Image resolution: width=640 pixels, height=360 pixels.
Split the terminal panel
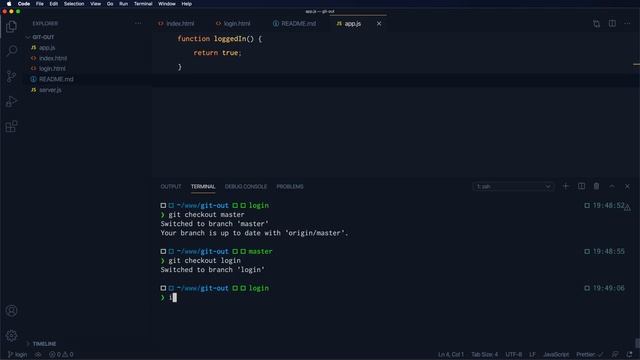[x=581, y=187]
